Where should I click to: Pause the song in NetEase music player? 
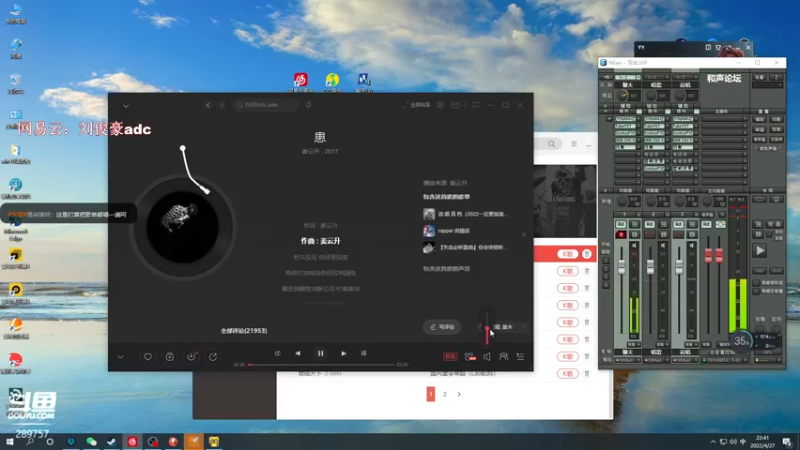[320, 353]
